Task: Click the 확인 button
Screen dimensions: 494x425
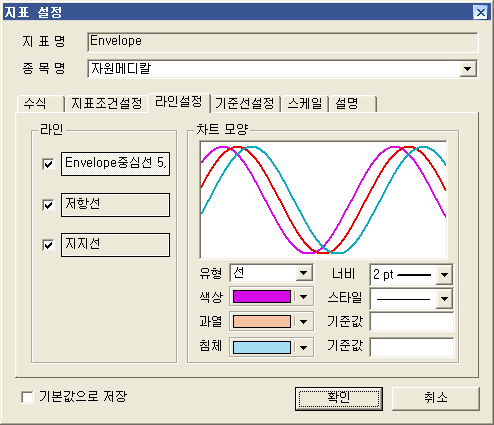Action: click(339, 398)
